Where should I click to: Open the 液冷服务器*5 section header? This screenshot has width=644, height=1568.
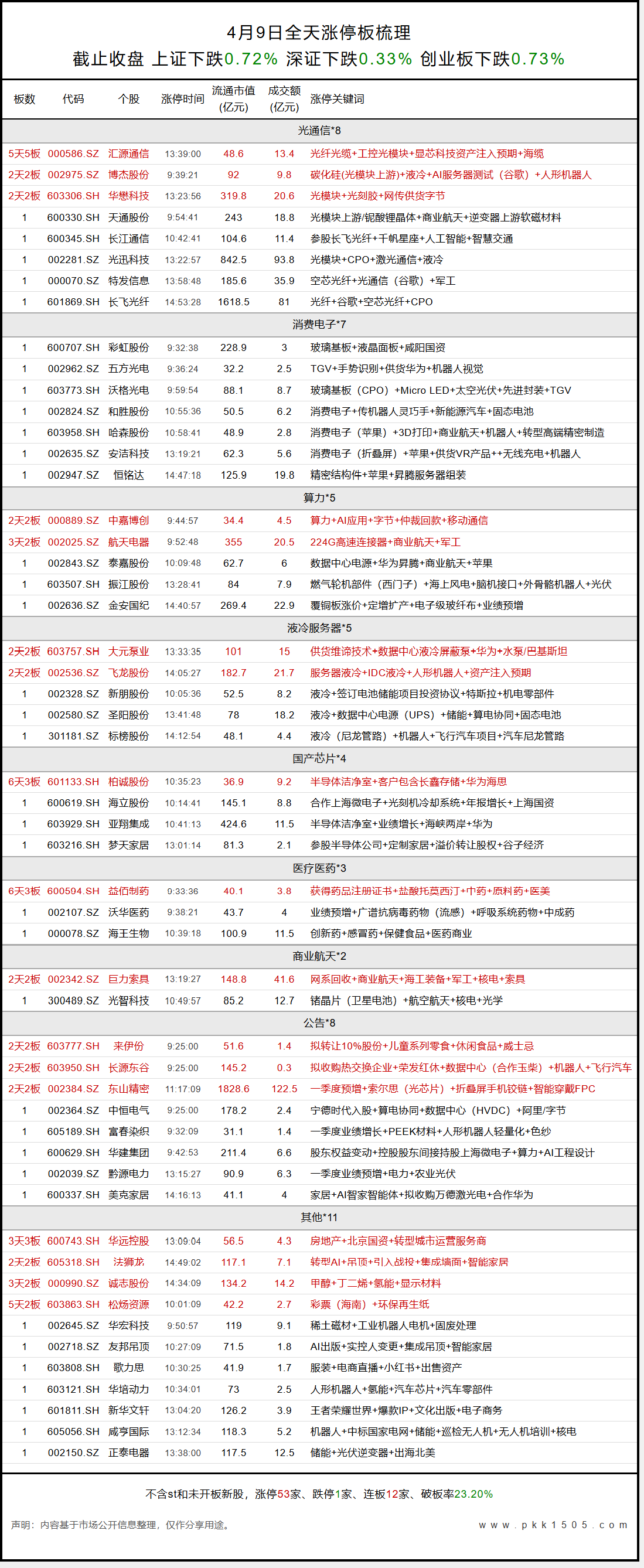[x=319, y=628]
